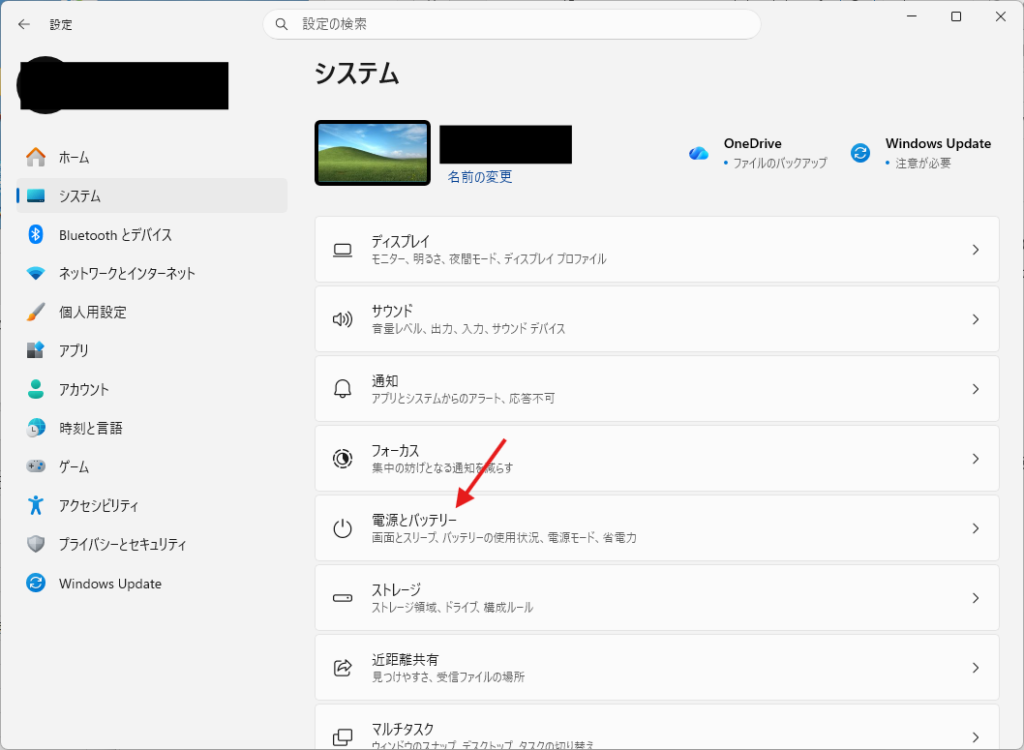
Task: Click the 名前の変更 link
Action: (480, 176)
